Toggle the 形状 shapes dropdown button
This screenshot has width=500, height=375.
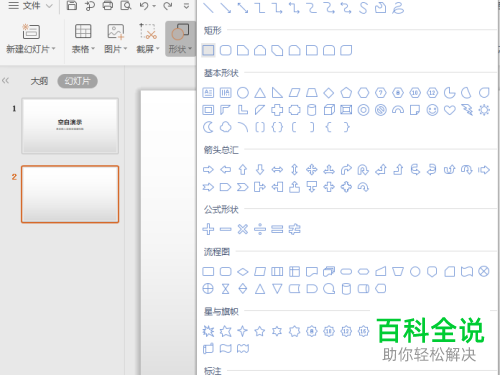pyautogui.click(x=180, y=39)
